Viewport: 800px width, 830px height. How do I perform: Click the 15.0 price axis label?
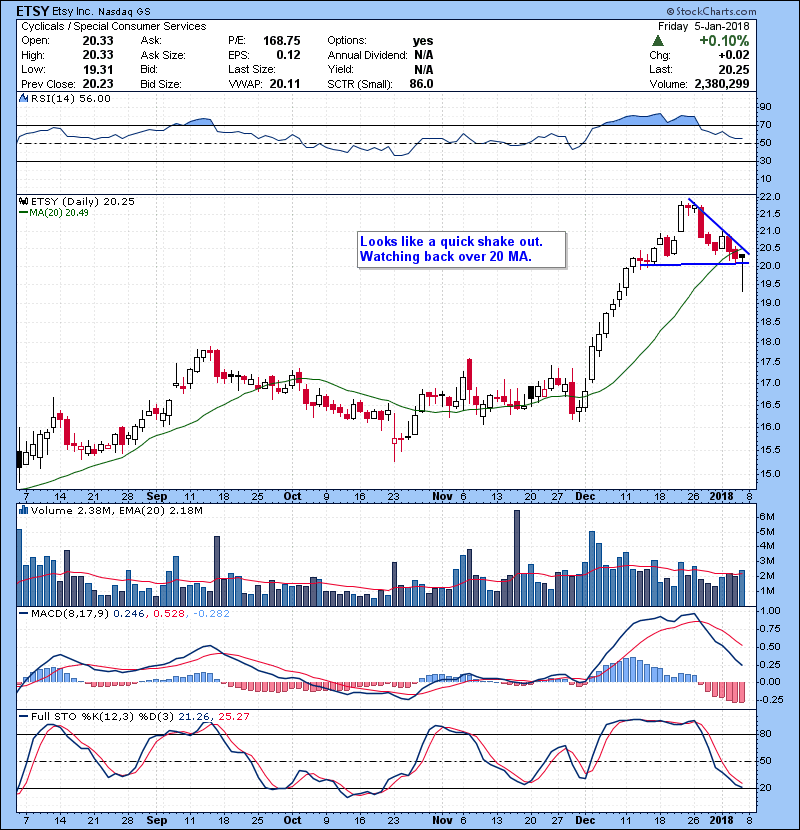770,474
